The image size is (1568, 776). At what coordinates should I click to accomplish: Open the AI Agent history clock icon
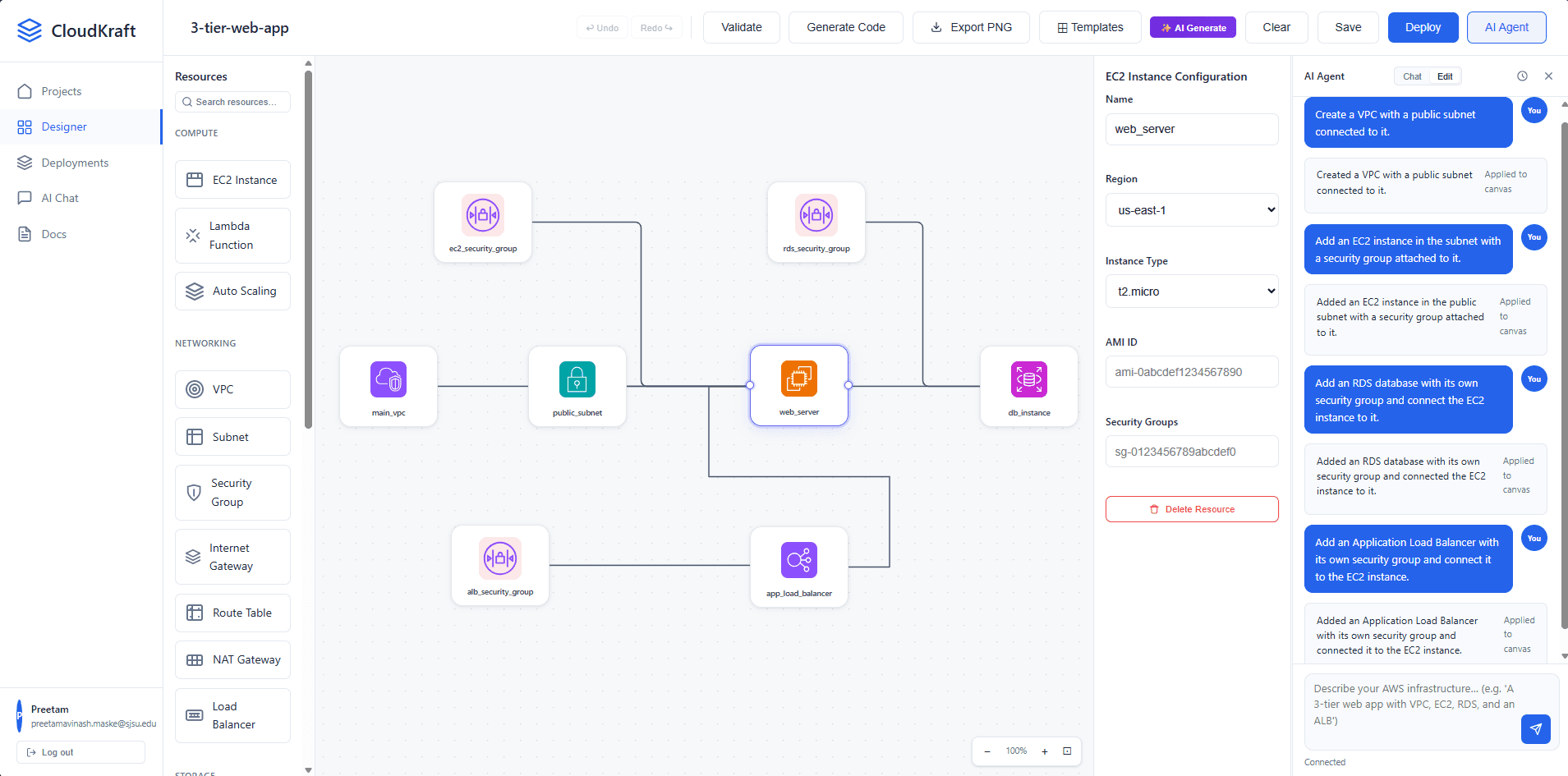[x=1522, y=76]
